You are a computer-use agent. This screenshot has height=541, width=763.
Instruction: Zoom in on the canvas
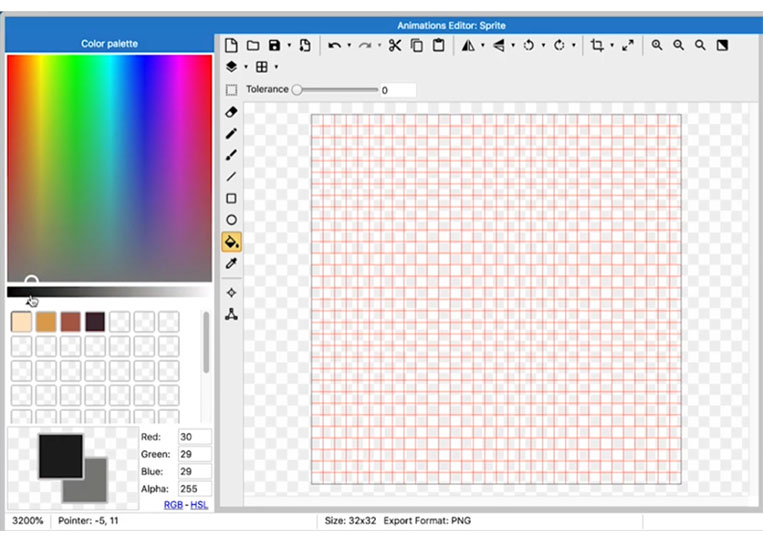657,45
